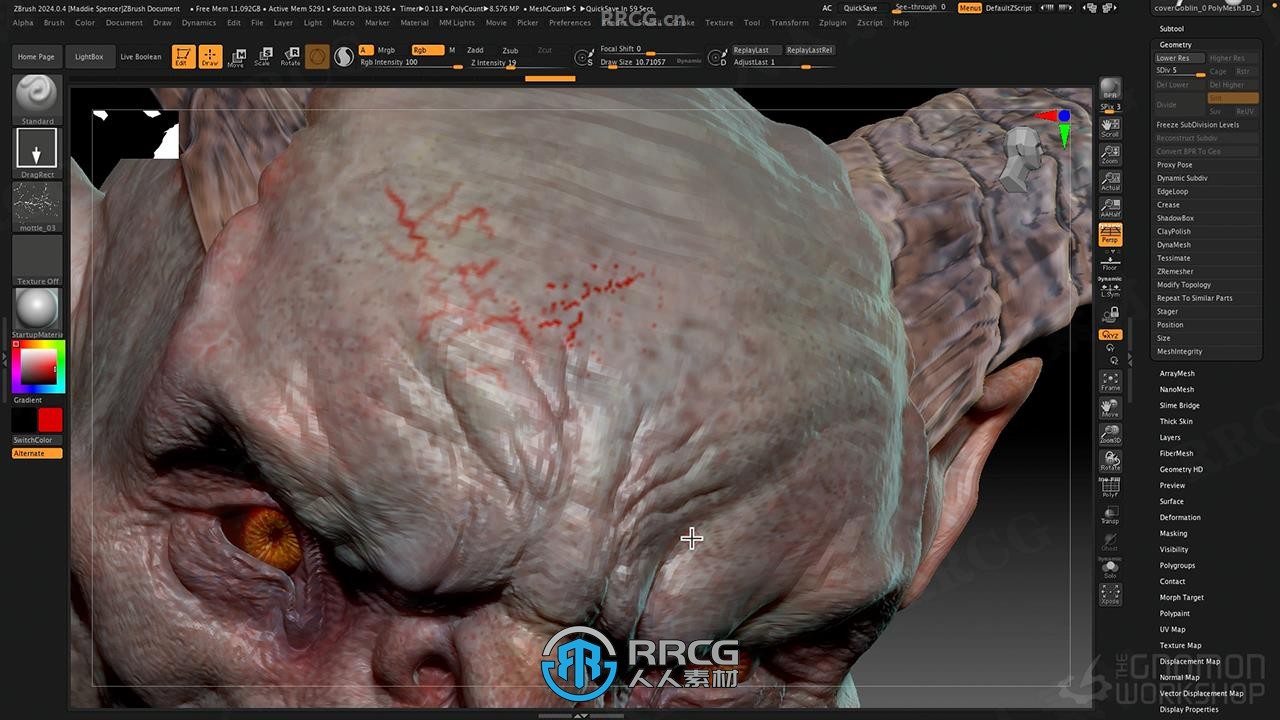Open the Material menu

pos(414,22)
